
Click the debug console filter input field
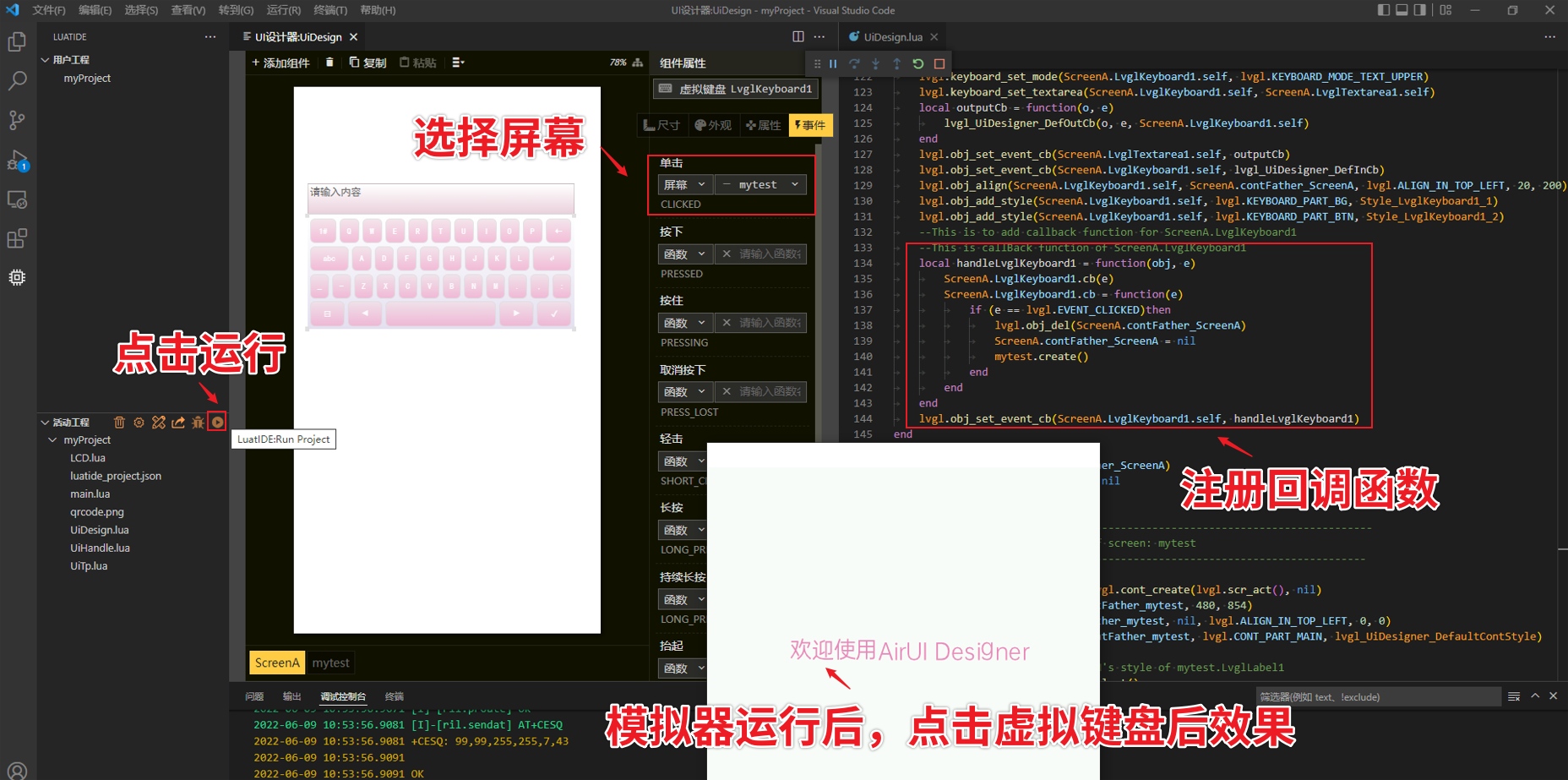(x=1377, y=696)
